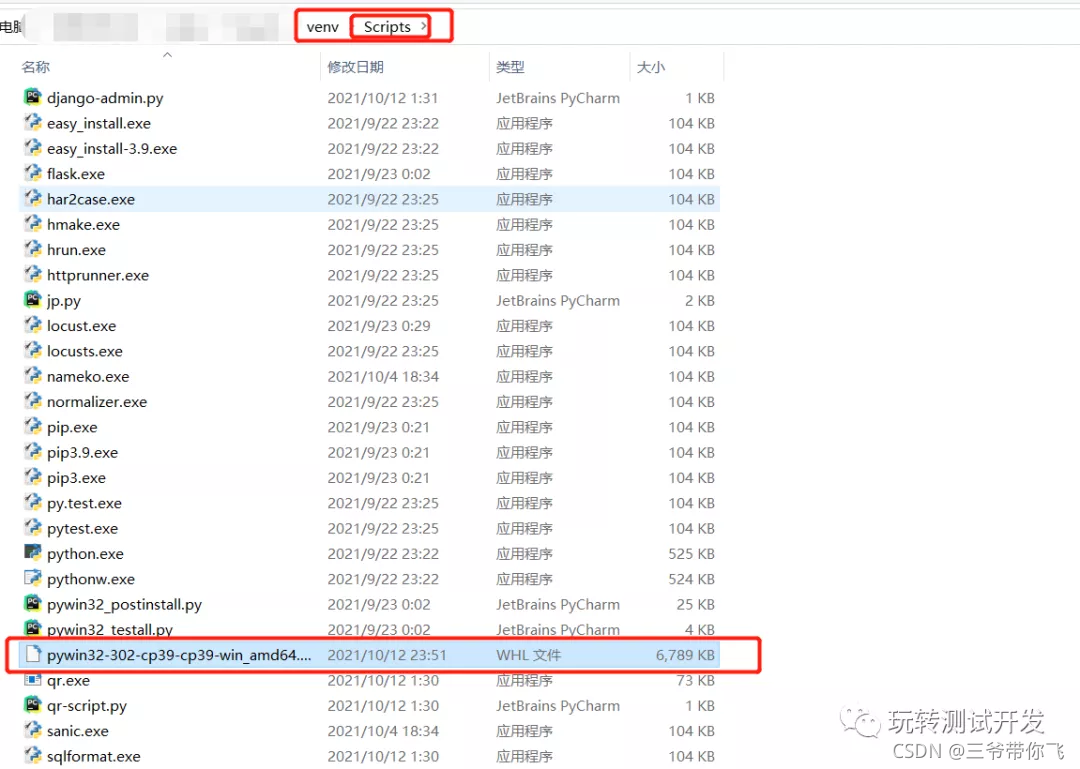Select the highlighted pywin32 WHL file
The height and width of the screenshot is (769, 1080).
tap(180, 654)
